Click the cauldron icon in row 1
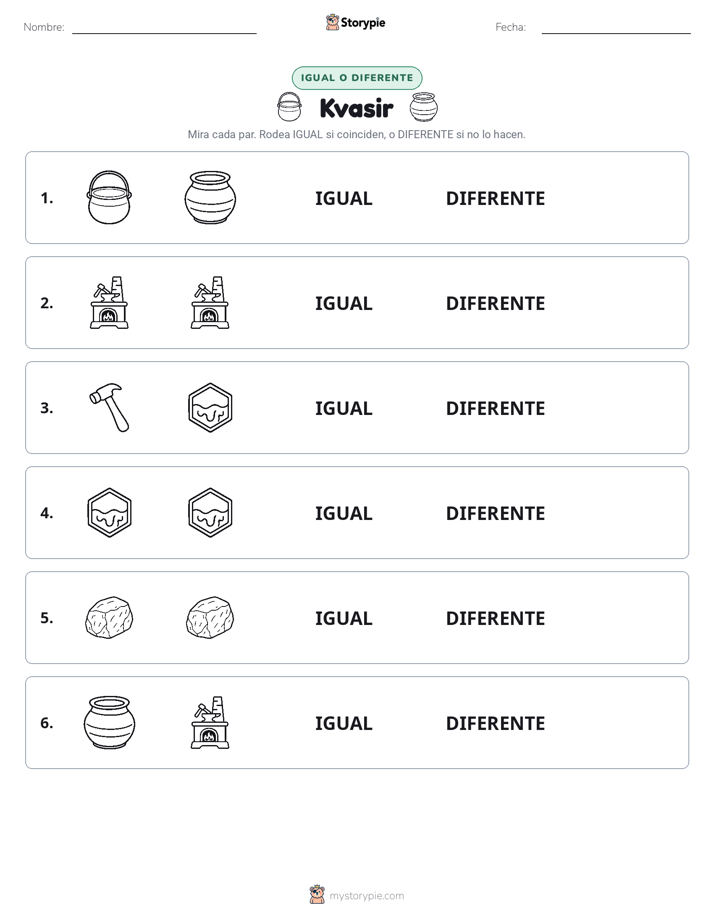Viewport: 714px width, 924px height. (x=109, y=197)
